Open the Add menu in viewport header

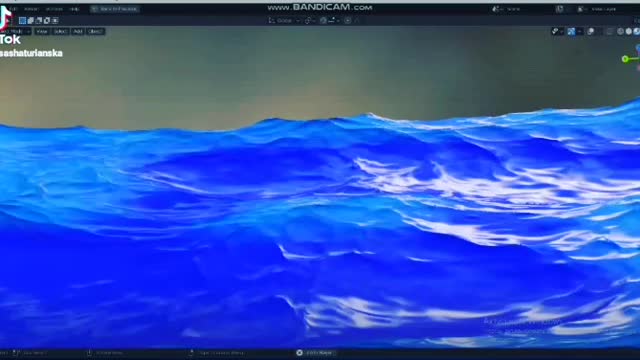pos(78,31)
